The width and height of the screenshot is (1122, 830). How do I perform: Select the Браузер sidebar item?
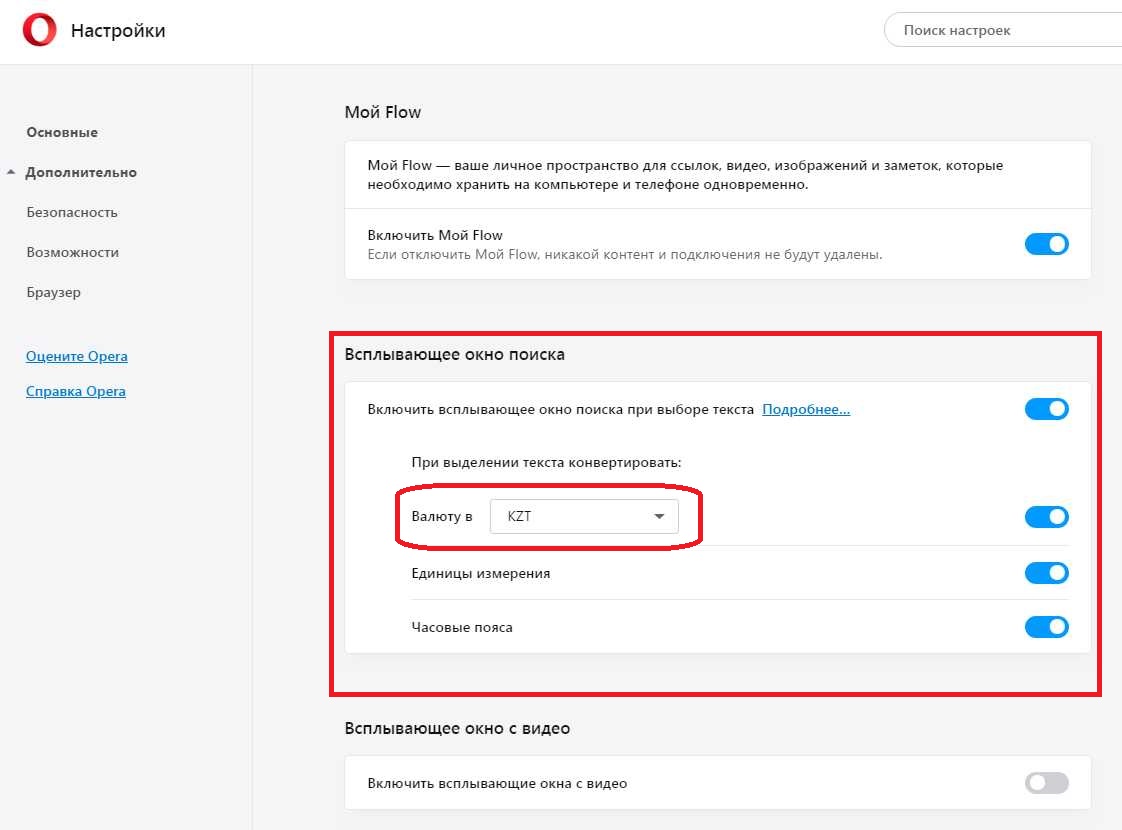[x=54, y=292]
